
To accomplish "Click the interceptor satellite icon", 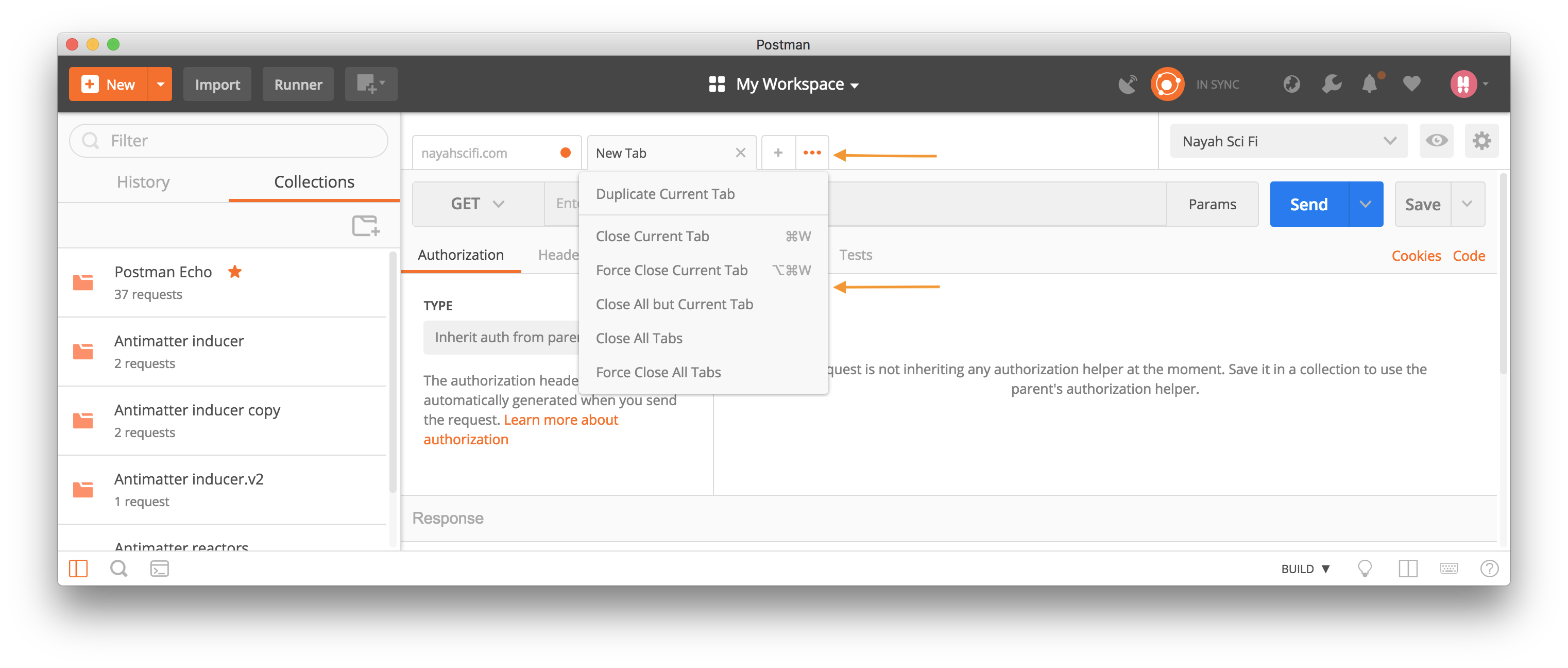I will tap(1127, 84).
